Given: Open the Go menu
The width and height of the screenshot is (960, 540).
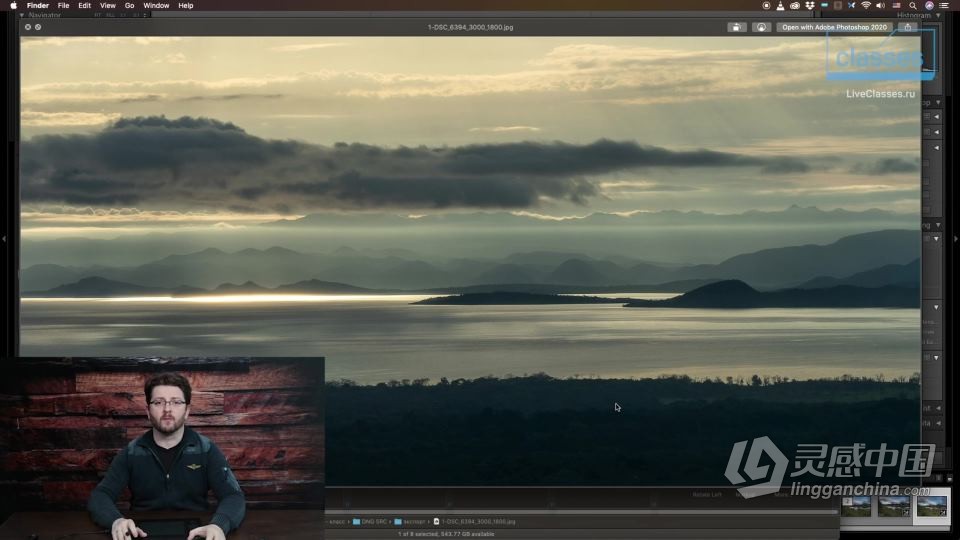Looking at the screenshot, I should point(129,5).
